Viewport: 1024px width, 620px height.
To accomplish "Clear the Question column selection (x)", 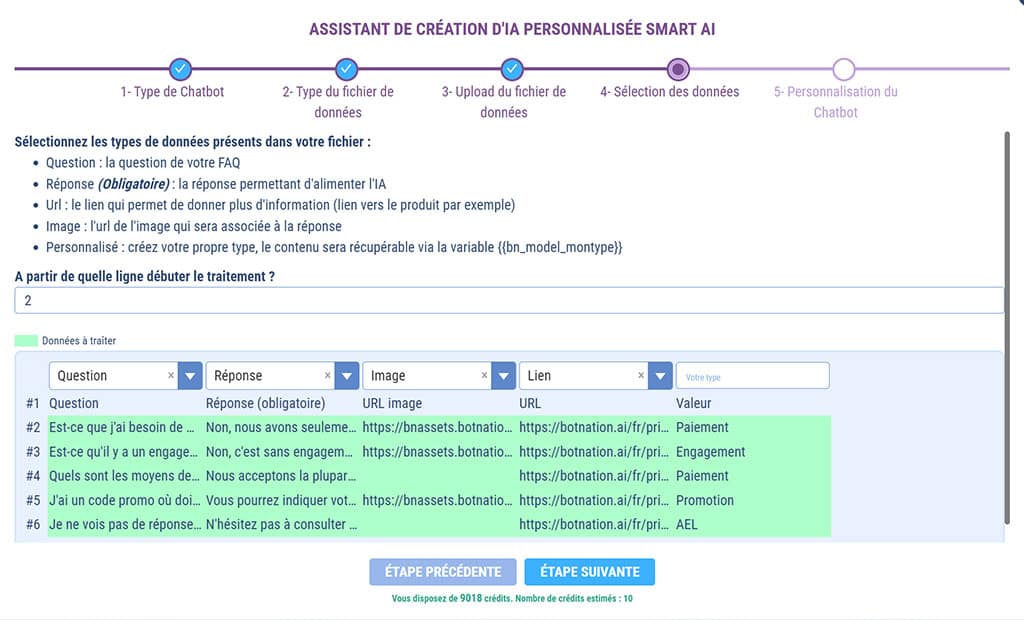I will (171, 376).
